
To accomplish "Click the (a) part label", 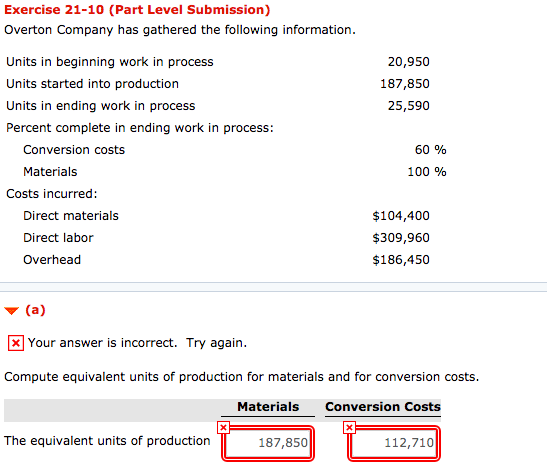I will (x=35, y=310).
